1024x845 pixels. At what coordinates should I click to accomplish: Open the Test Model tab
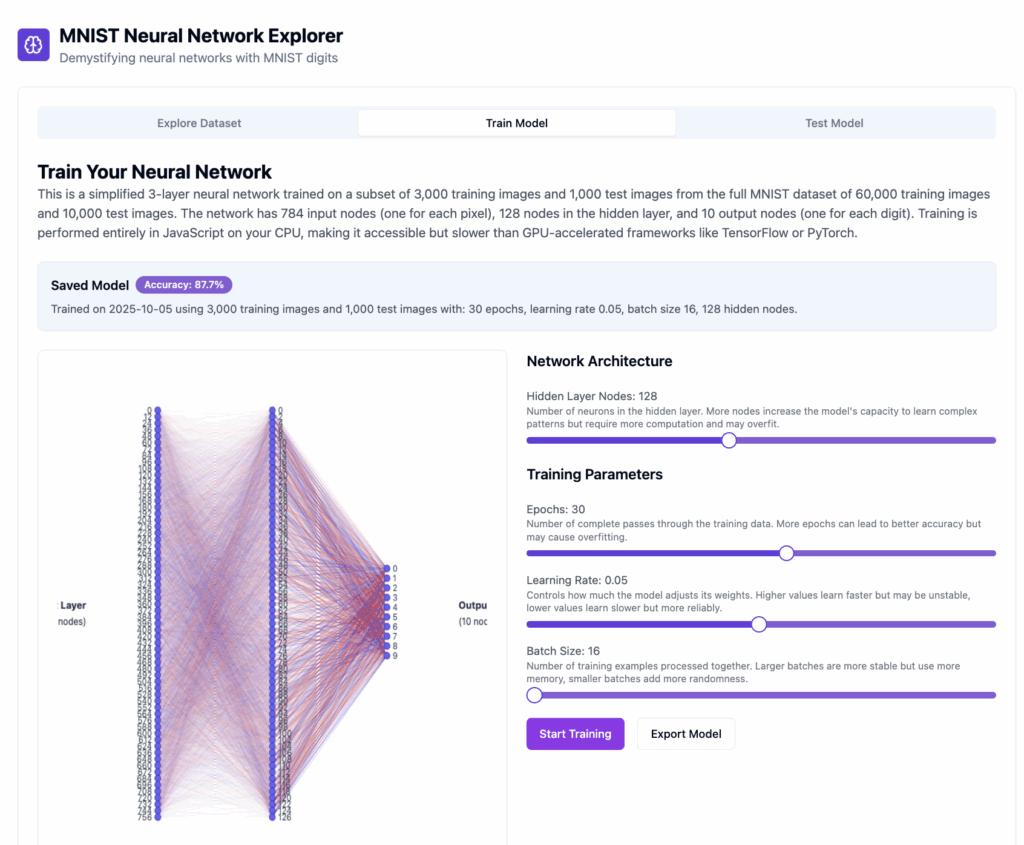(x=834, y=123)
